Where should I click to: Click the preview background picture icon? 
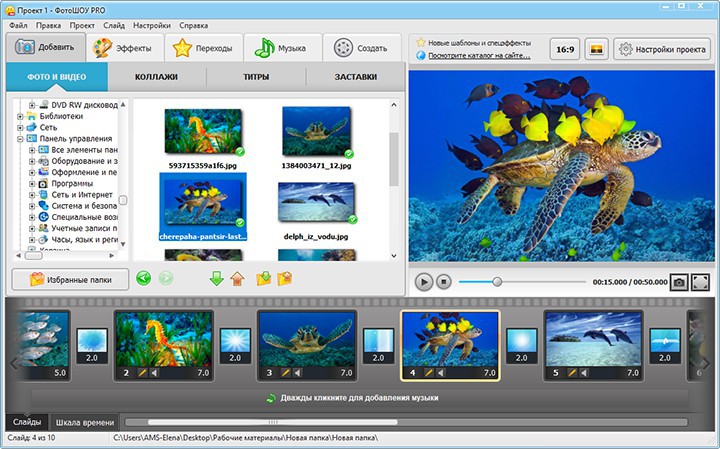click(x=596, y=49)
